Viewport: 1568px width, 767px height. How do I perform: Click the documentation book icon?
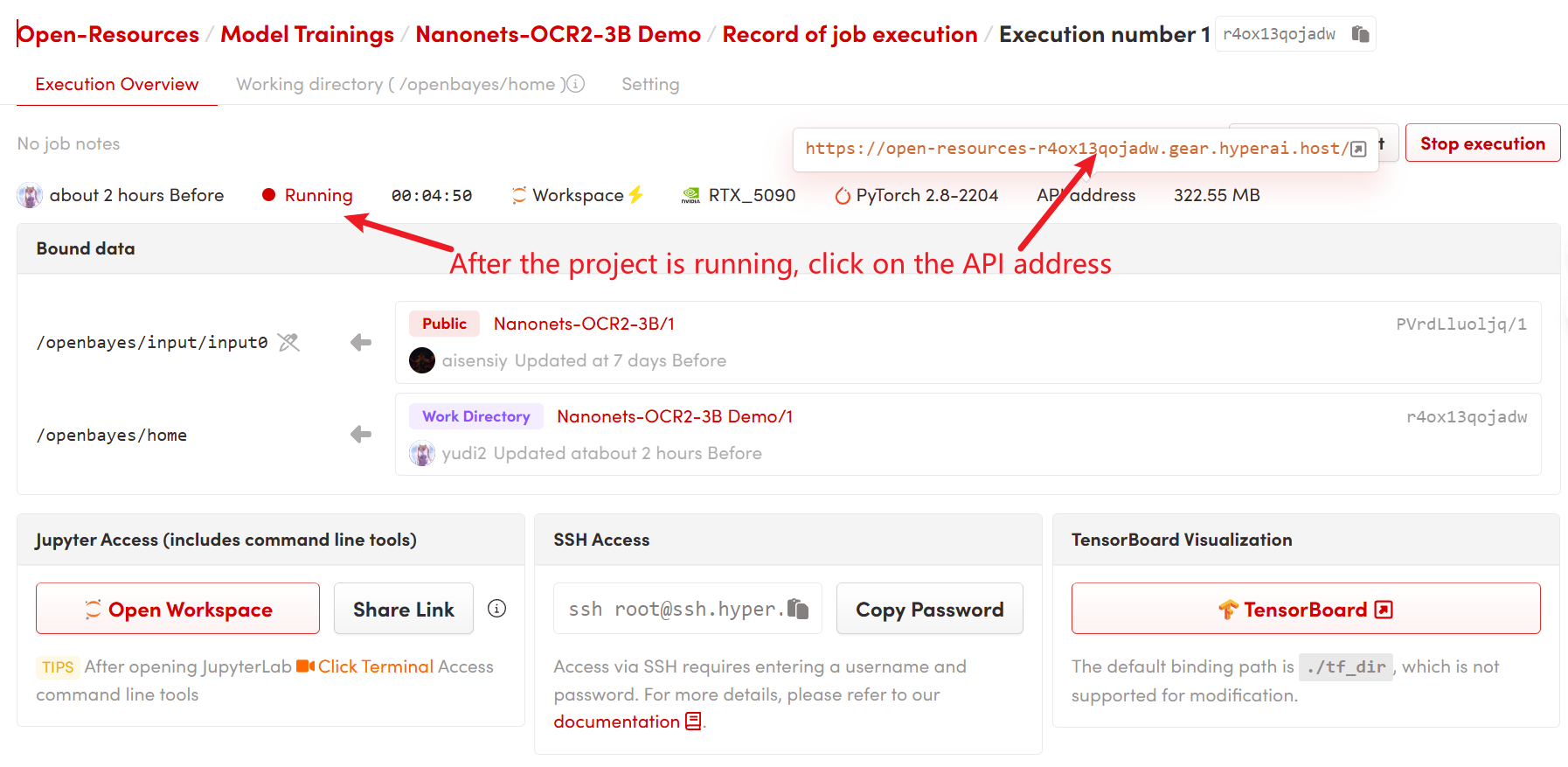pyautogui.click(x=693, y=722)
